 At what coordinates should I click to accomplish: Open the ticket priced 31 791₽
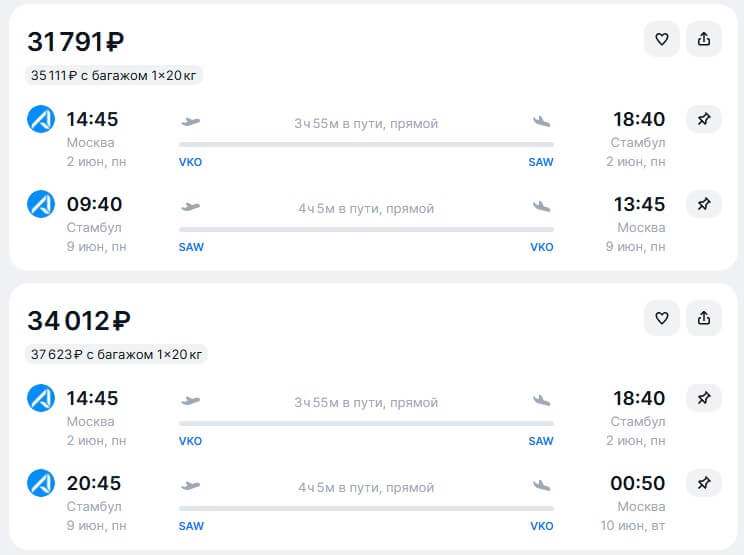point(76,42)
